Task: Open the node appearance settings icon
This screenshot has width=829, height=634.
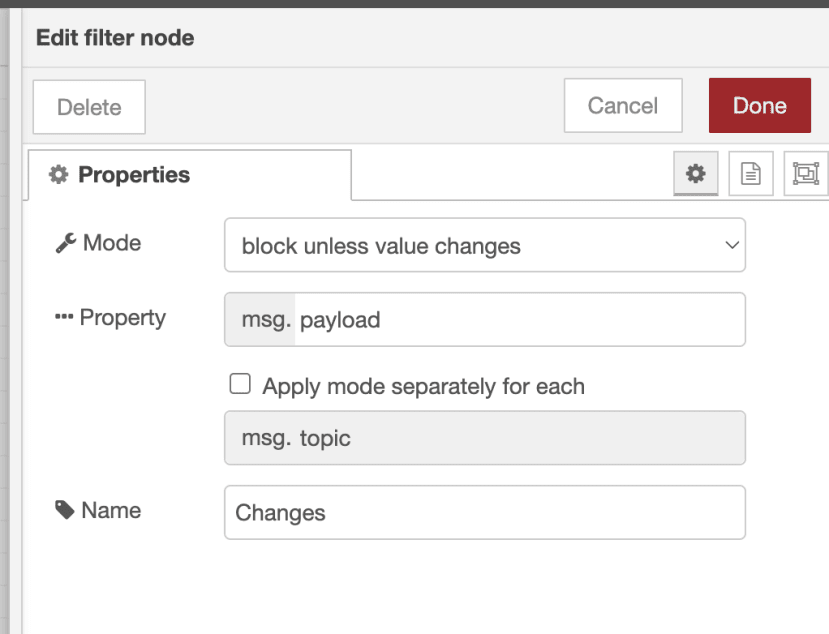Action: [x=805, y=174]
